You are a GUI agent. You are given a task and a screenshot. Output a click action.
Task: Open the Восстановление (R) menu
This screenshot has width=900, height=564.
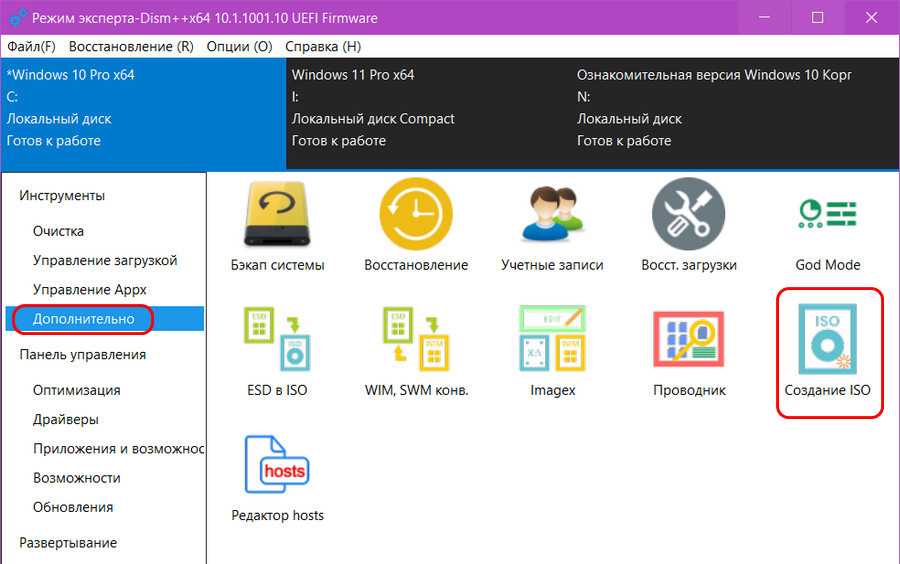pyautogui.click(x=131, y=46)
